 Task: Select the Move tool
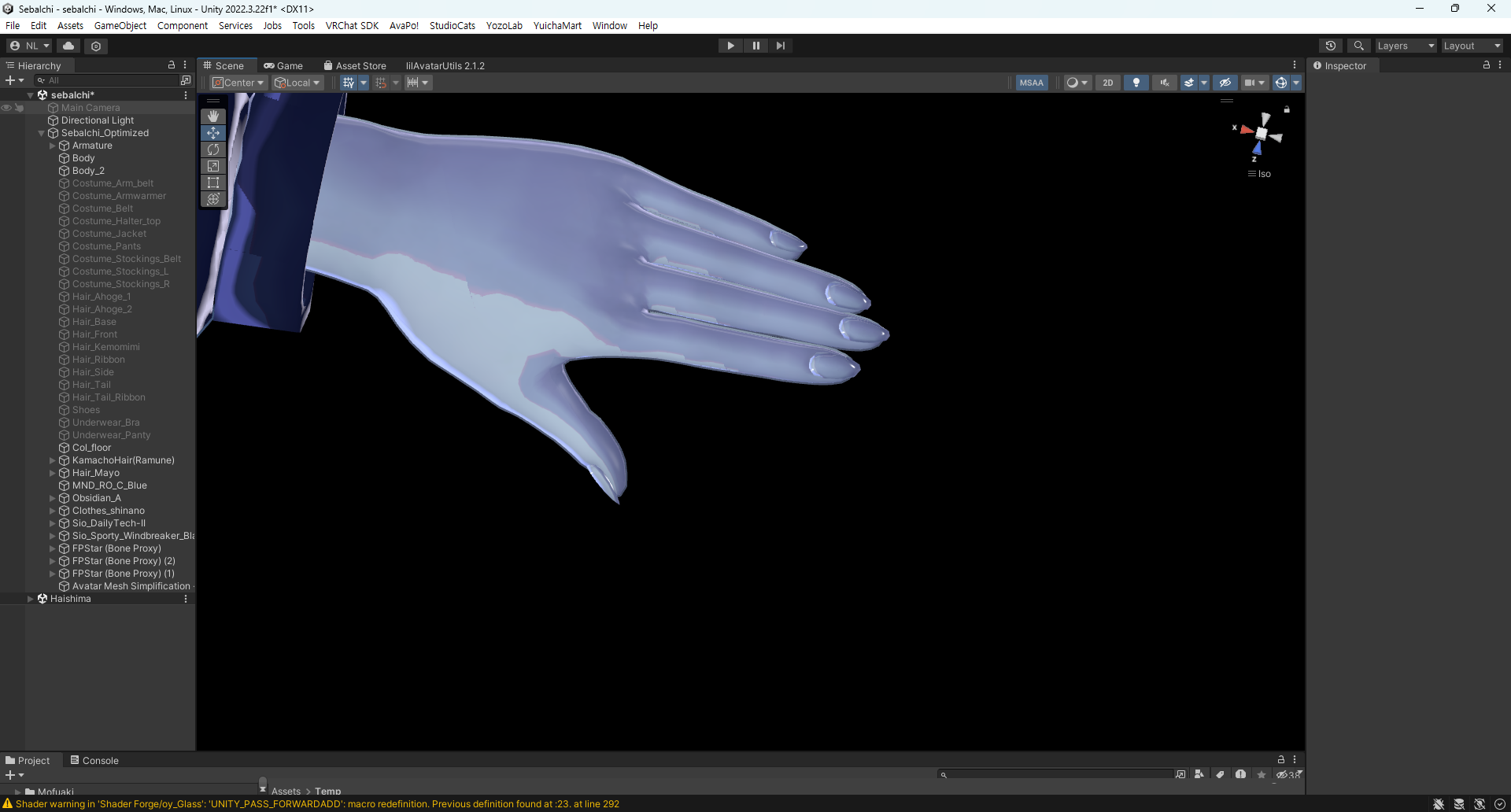(x=213, y=133)
